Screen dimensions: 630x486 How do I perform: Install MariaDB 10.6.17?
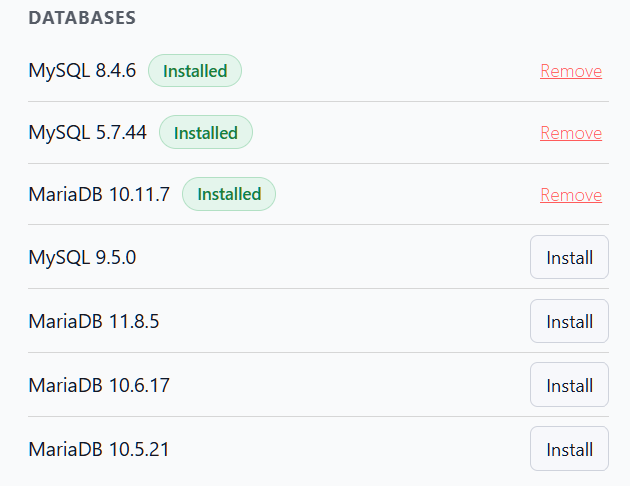point(569,385)
